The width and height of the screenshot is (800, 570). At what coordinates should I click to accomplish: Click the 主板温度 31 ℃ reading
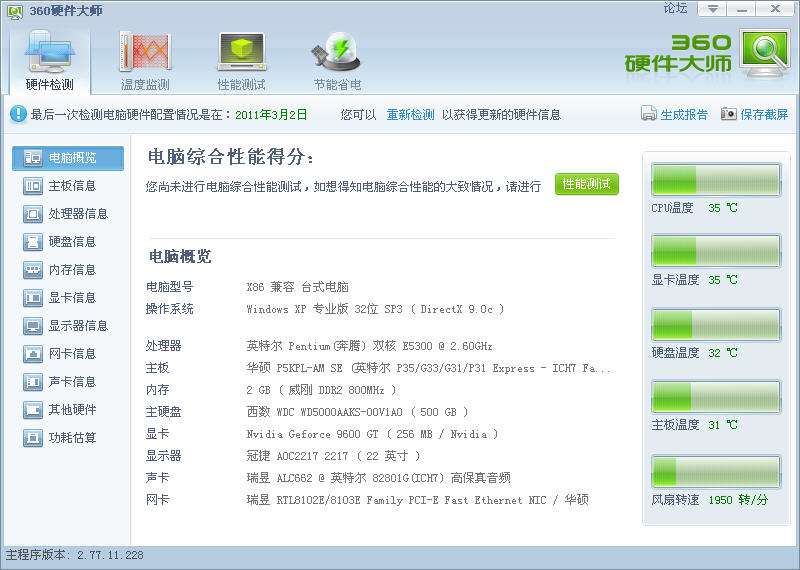723,425
